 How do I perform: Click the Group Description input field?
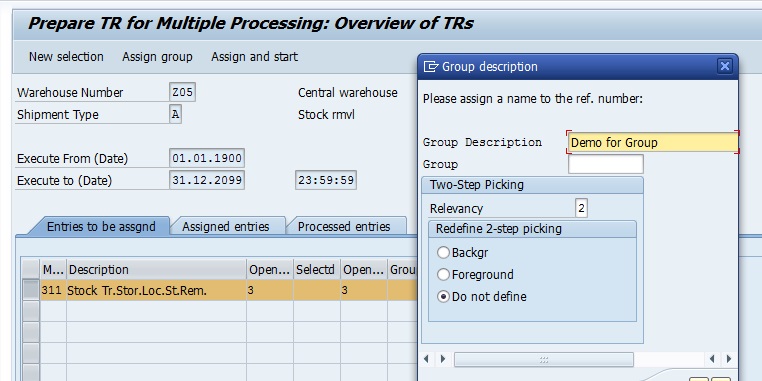[653, 142]
